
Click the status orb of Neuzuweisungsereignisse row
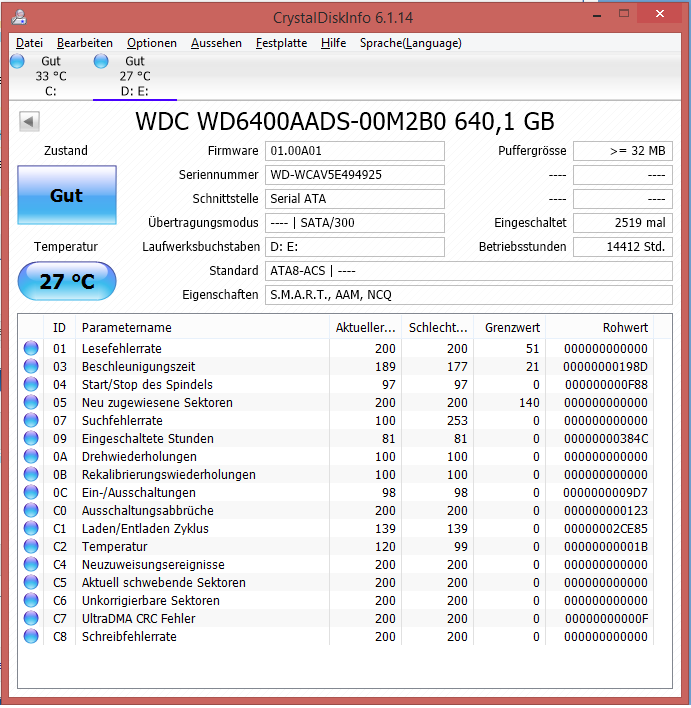[31, 564]
